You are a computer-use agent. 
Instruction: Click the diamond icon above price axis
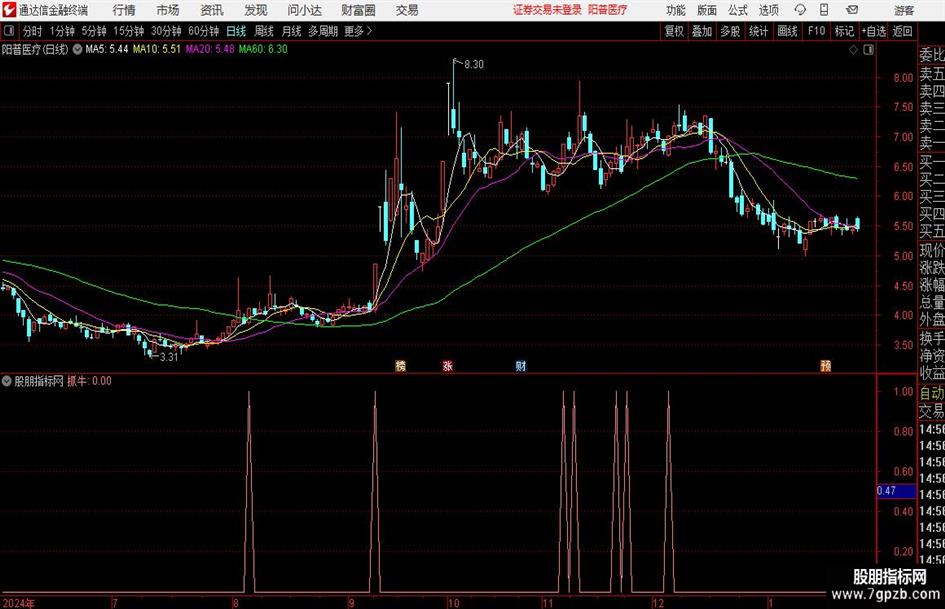pos(853,50)
